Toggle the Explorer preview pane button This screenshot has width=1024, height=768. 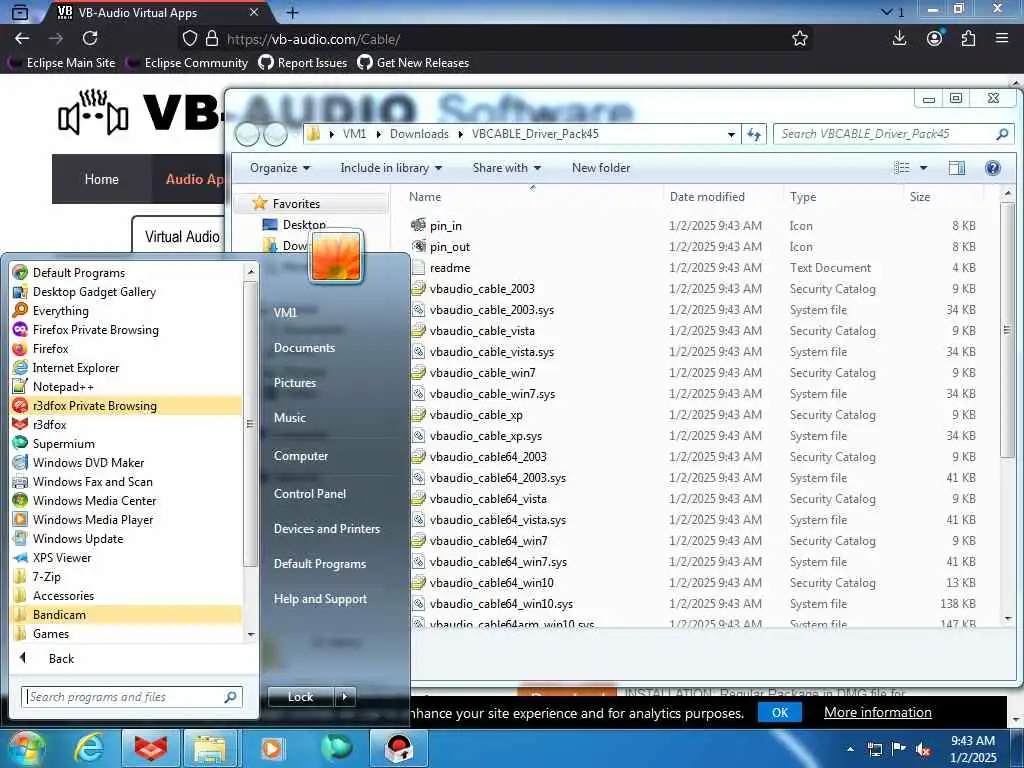click(x=956, y=168)
